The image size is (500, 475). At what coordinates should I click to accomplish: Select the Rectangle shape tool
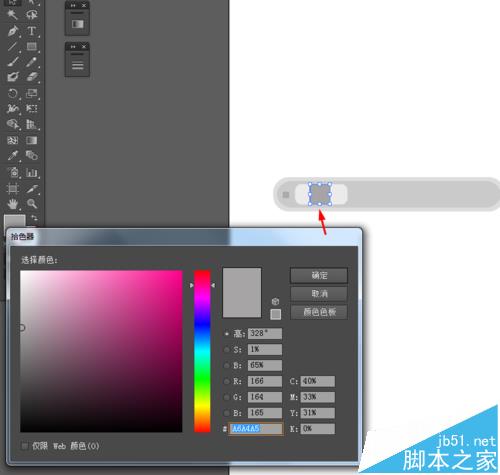pyautogui.click(x=32, y=46)
